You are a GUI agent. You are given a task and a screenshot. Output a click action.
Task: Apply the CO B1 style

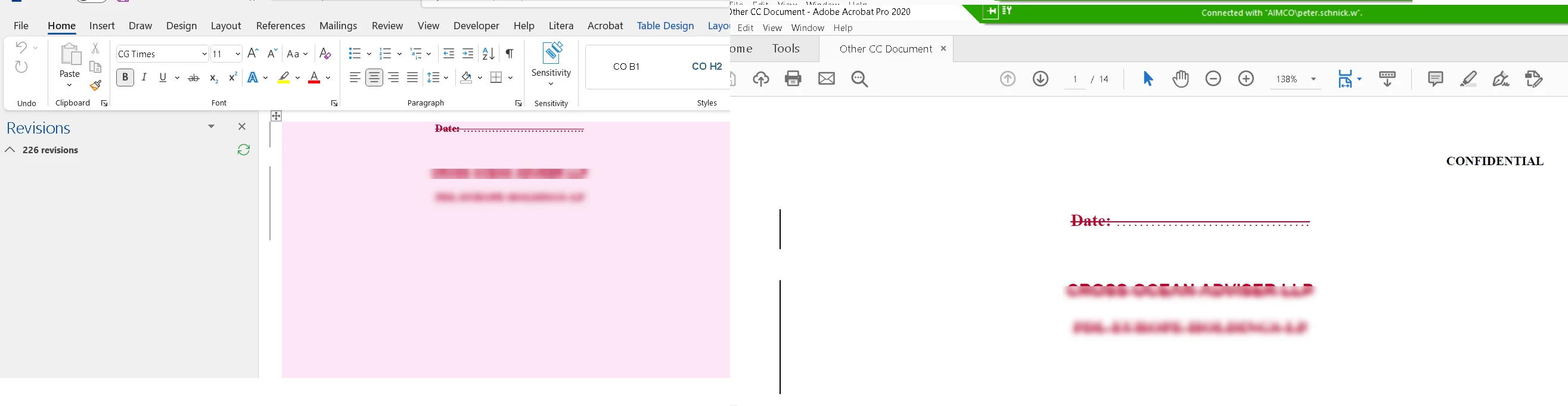(626, 67)
